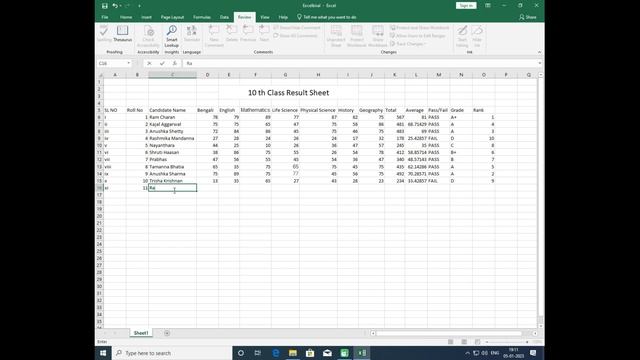This screenshot has width=640, height=360.
Task: Switch to the Insert tab
Action: 147,17
